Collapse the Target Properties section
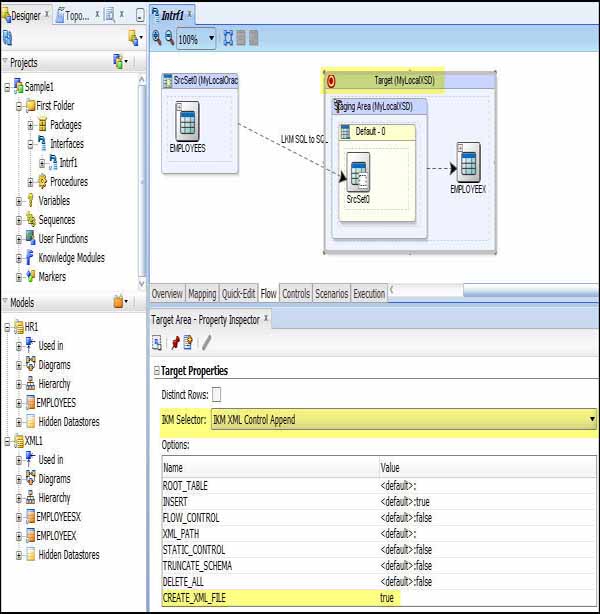This screenshot has height=614, width=600. point(157,370)
